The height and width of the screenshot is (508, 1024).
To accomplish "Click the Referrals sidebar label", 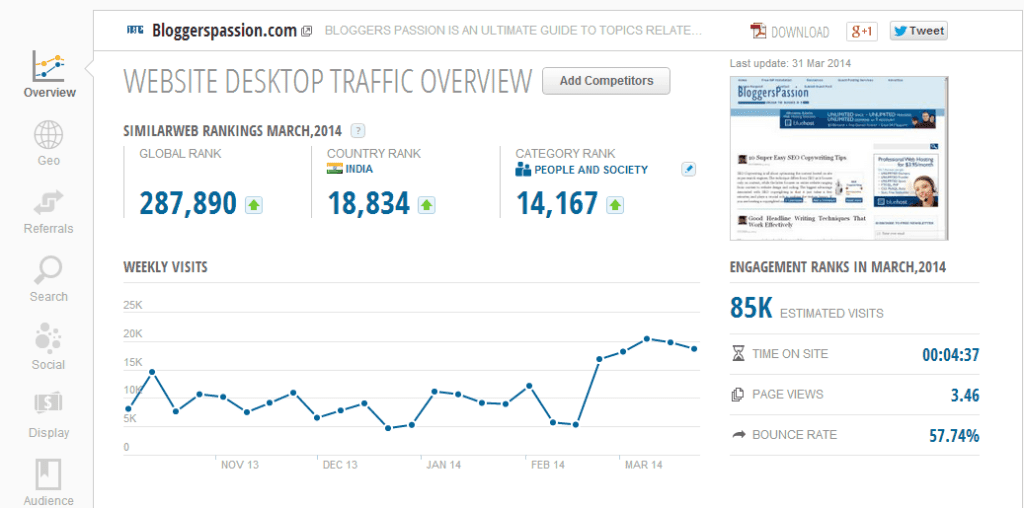I will (48, 229).
